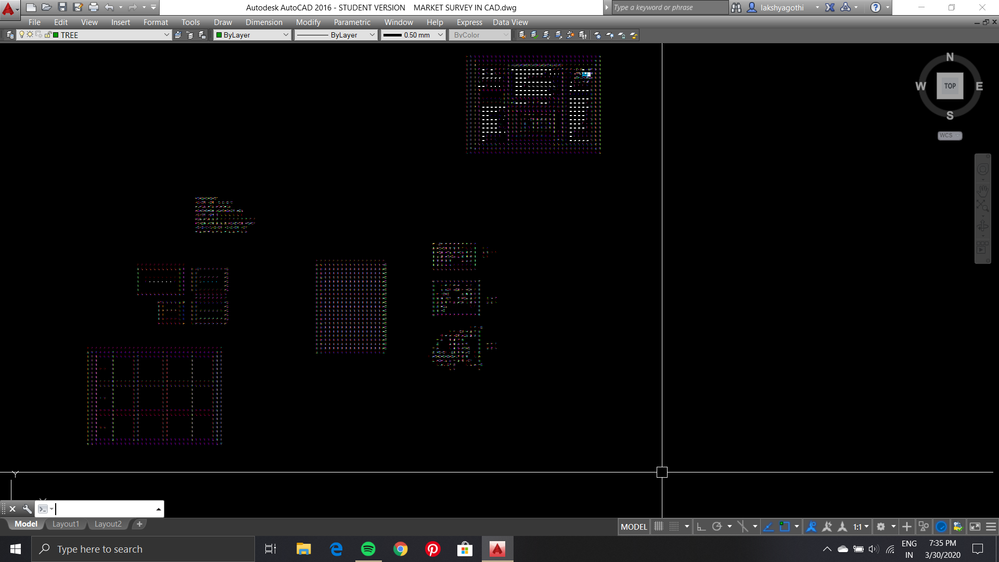Click the Customize wrench icon in command line
999x562 pixels.
(x=27, y=508)
